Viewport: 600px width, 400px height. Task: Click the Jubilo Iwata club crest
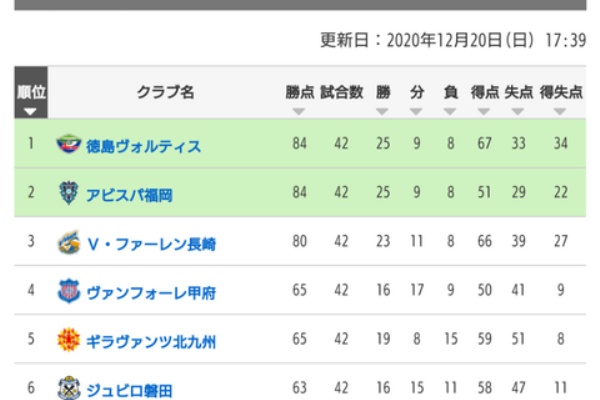coord(69,388)
